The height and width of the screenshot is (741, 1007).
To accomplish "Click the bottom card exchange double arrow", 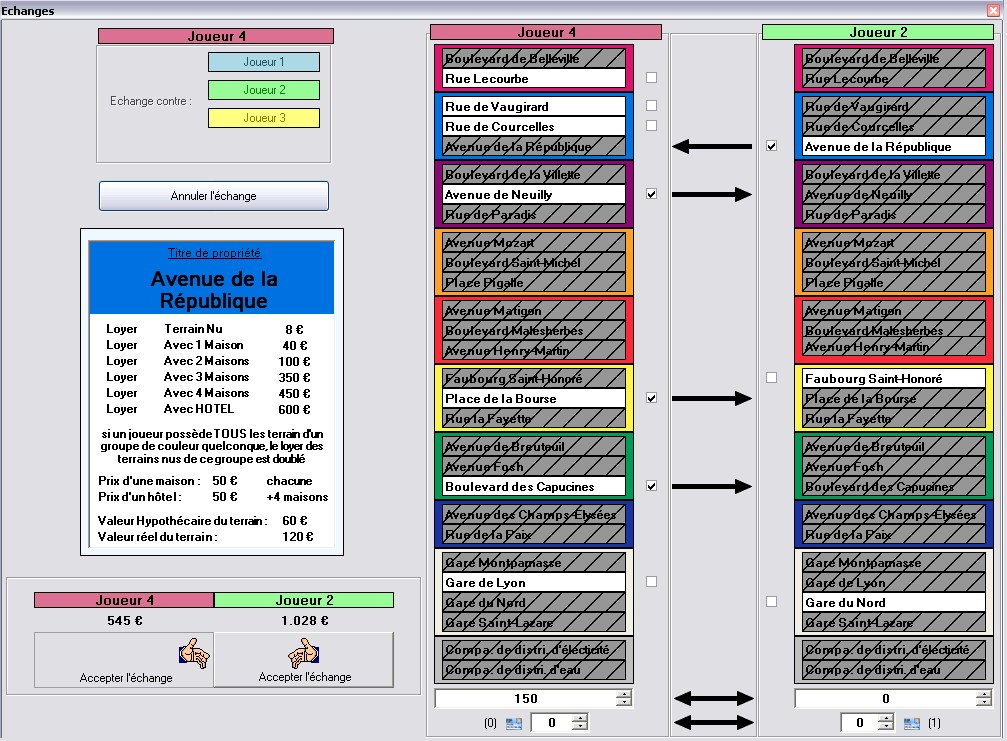I will pos(713,722).
